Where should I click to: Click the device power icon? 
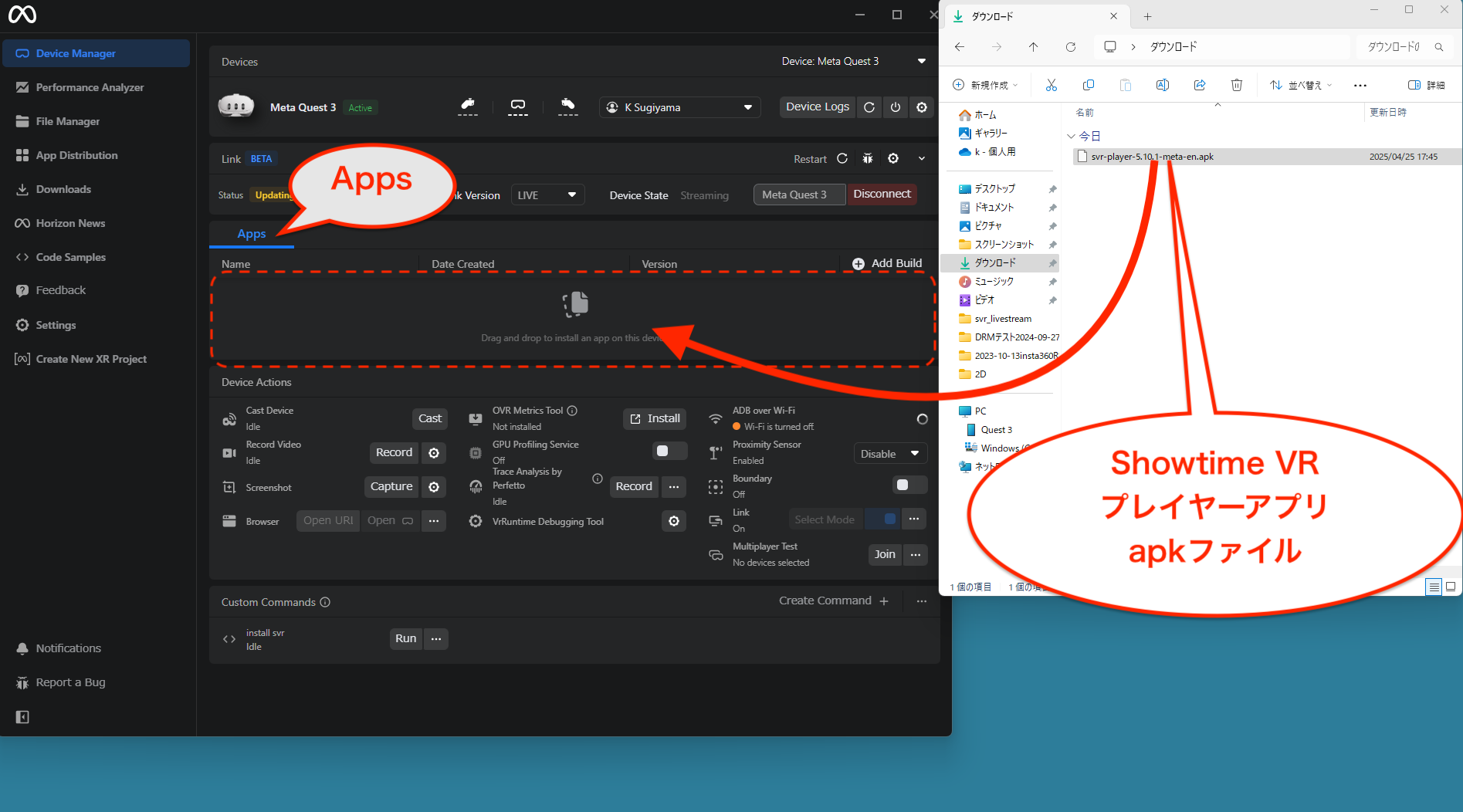[896, 107]
